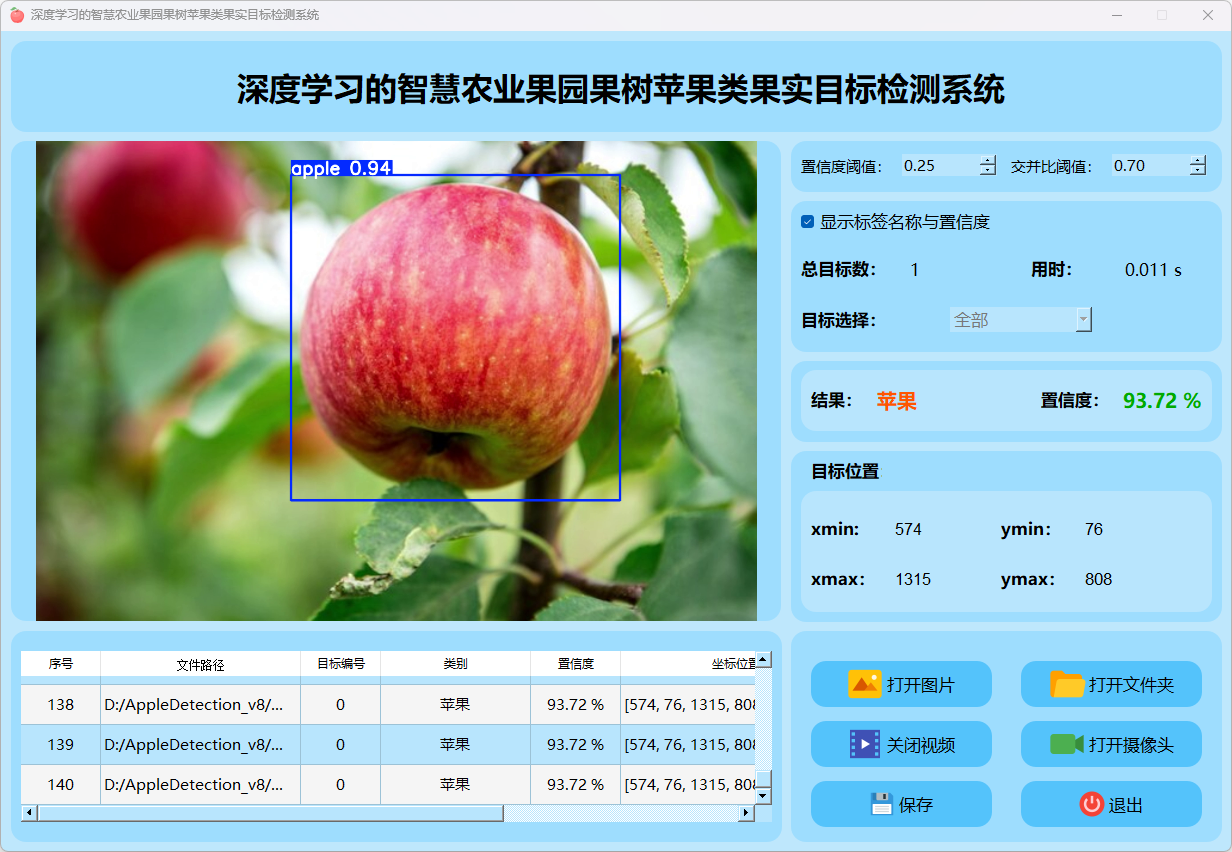This screenshot has width=1232, height=852.
Task: Select the 类别 column header
Action: click(455, 664)
